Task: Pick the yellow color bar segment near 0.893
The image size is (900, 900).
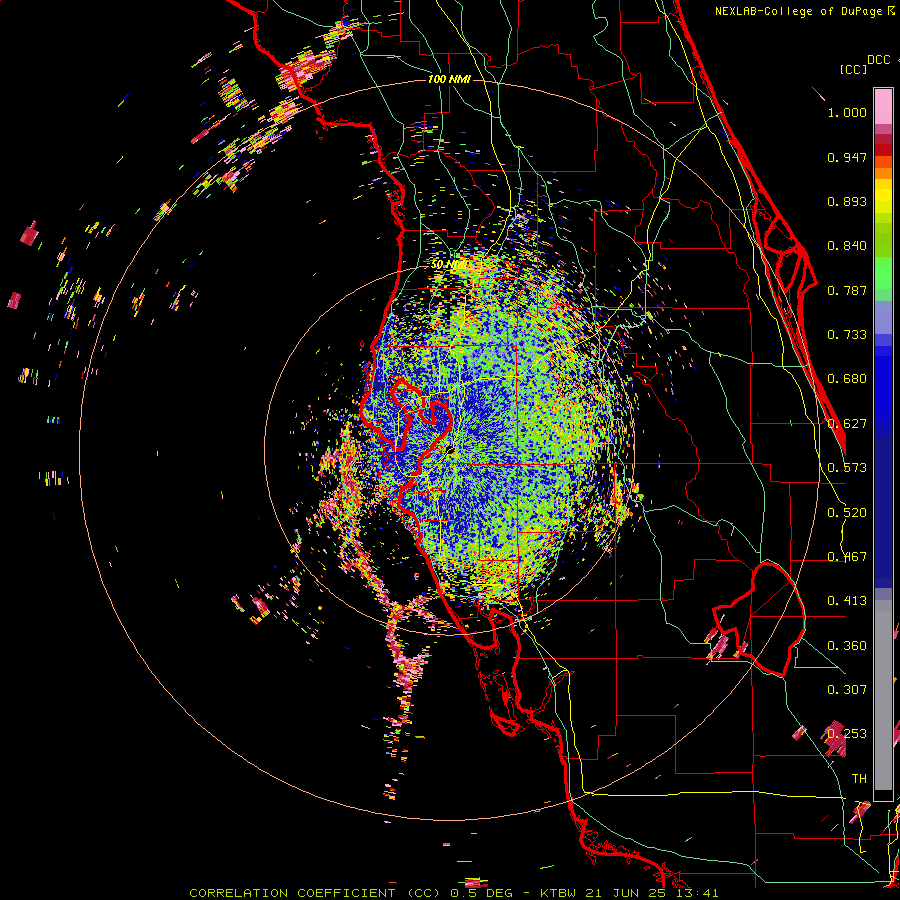Action: point(883,197)
